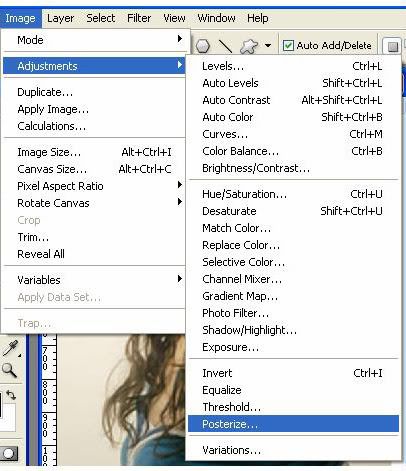The height and width of the screenshot is (471, 406).
Task: Open the Help menu
Action: pos(258,18)
